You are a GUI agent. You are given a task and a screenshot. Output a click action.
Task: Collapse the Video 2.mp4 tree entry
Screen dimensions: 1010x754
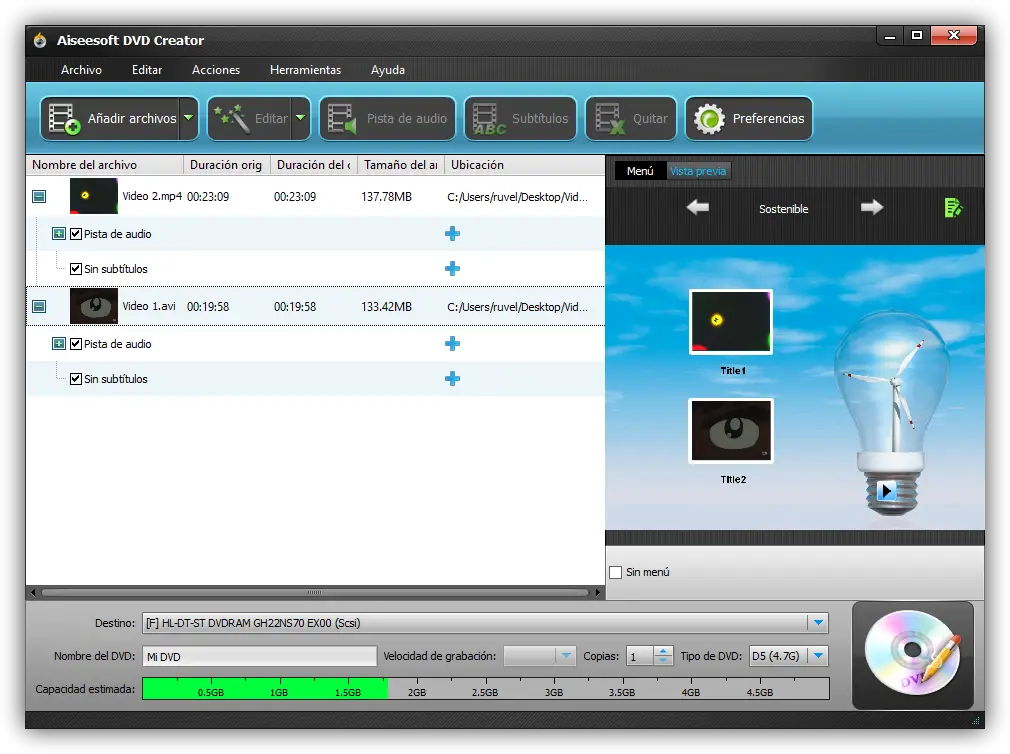39,197
